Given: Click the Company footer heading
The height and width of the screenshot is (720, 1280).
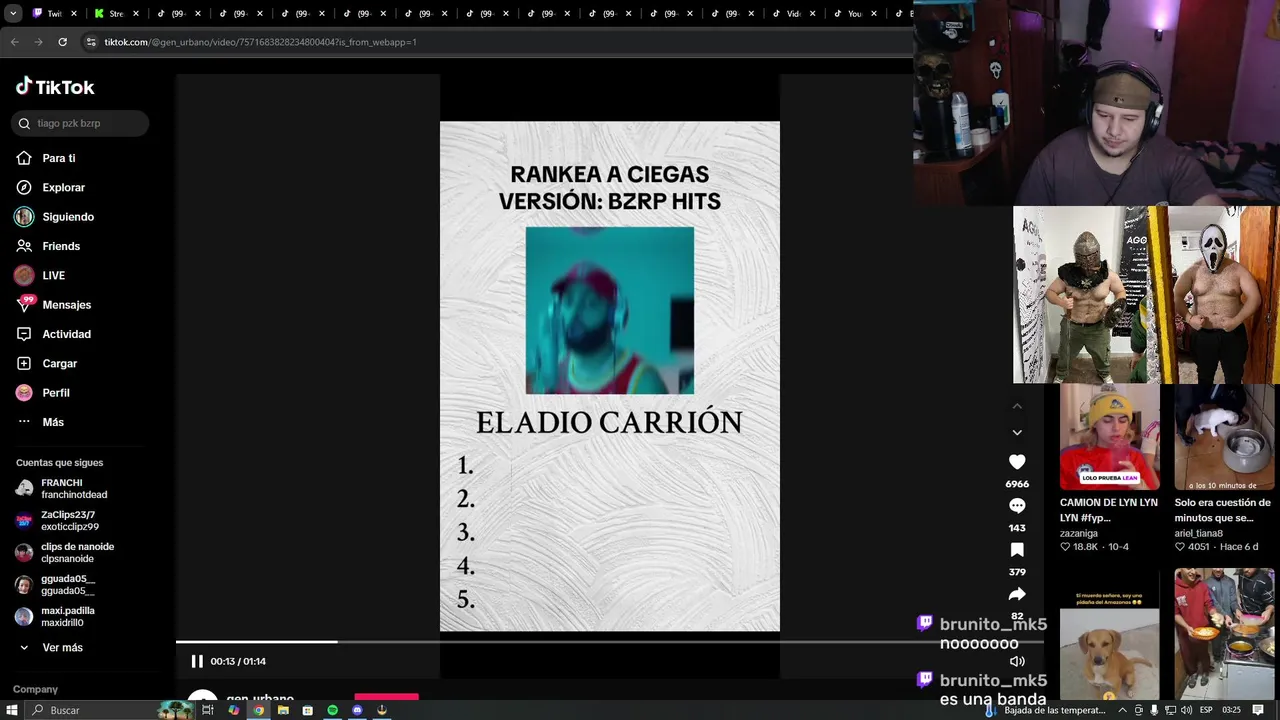Looking at the screenshot, I should pyautogui.click(x=35, y=689).
